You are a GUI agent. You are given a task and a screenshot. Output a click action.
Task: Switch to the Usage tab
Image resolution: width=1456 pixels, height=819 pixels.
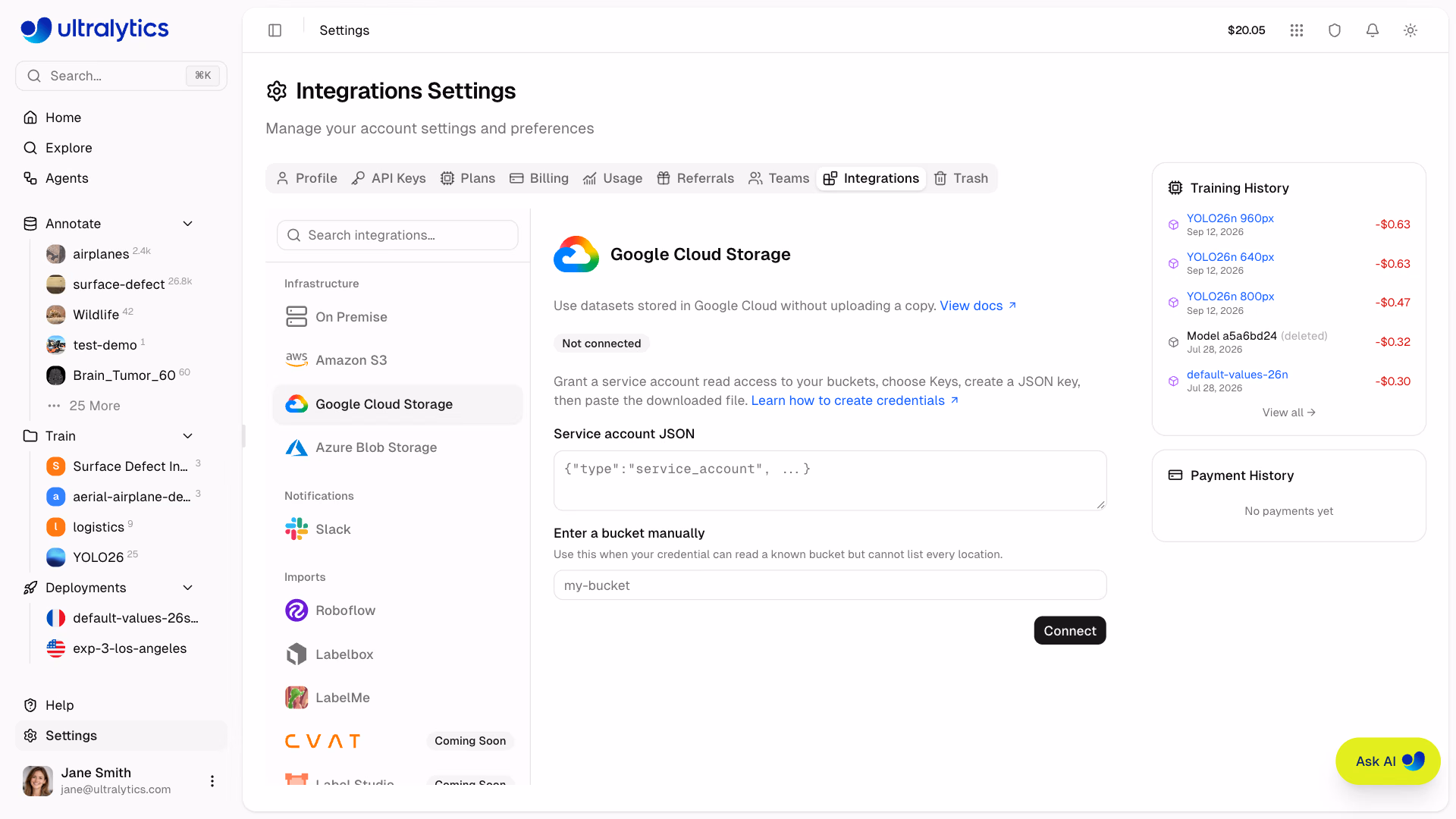[x=613, y=178]
